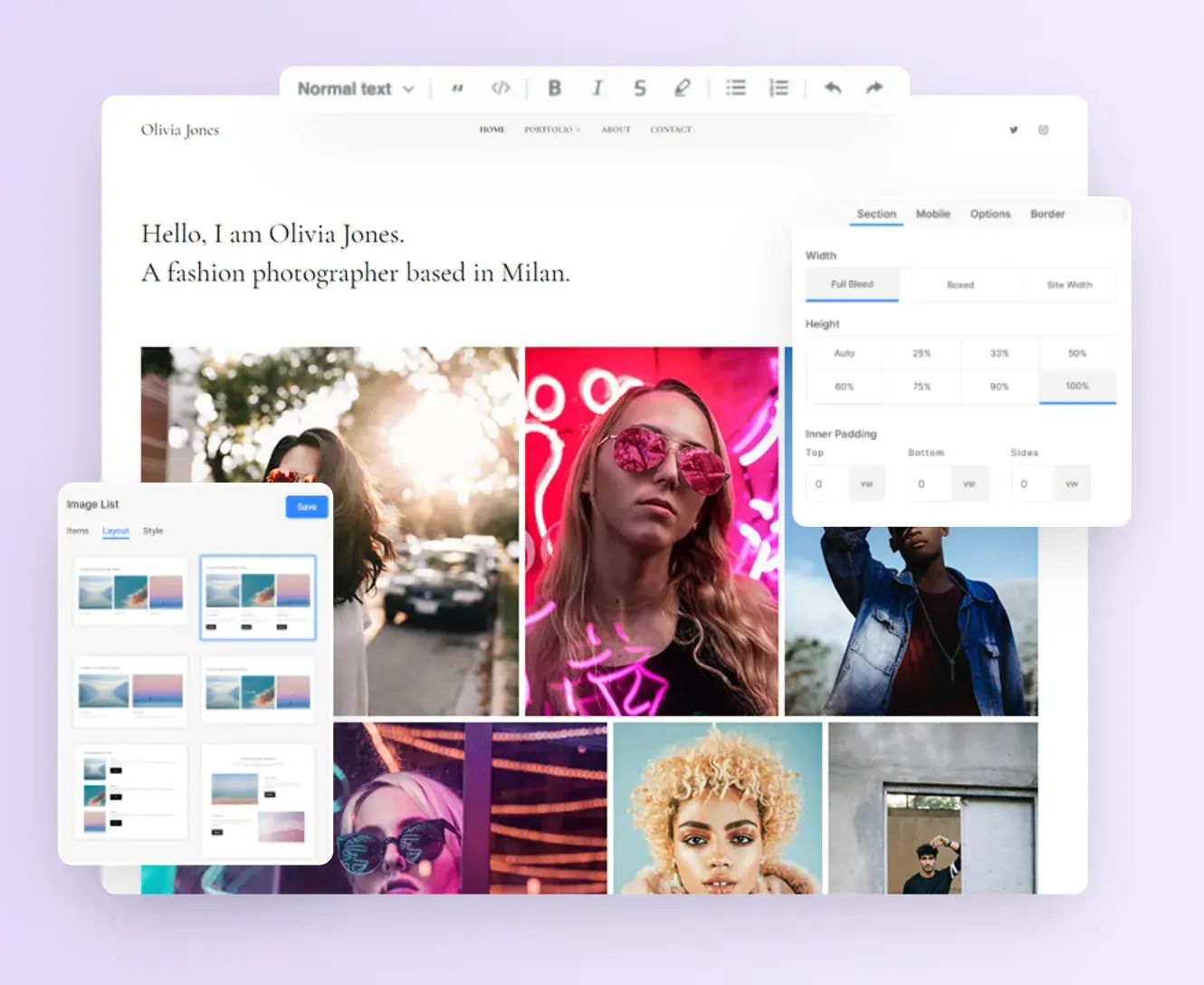Open the Style tab in Image List
The height and width of the screenshot is (985, 1204).
tap(153, 531)
